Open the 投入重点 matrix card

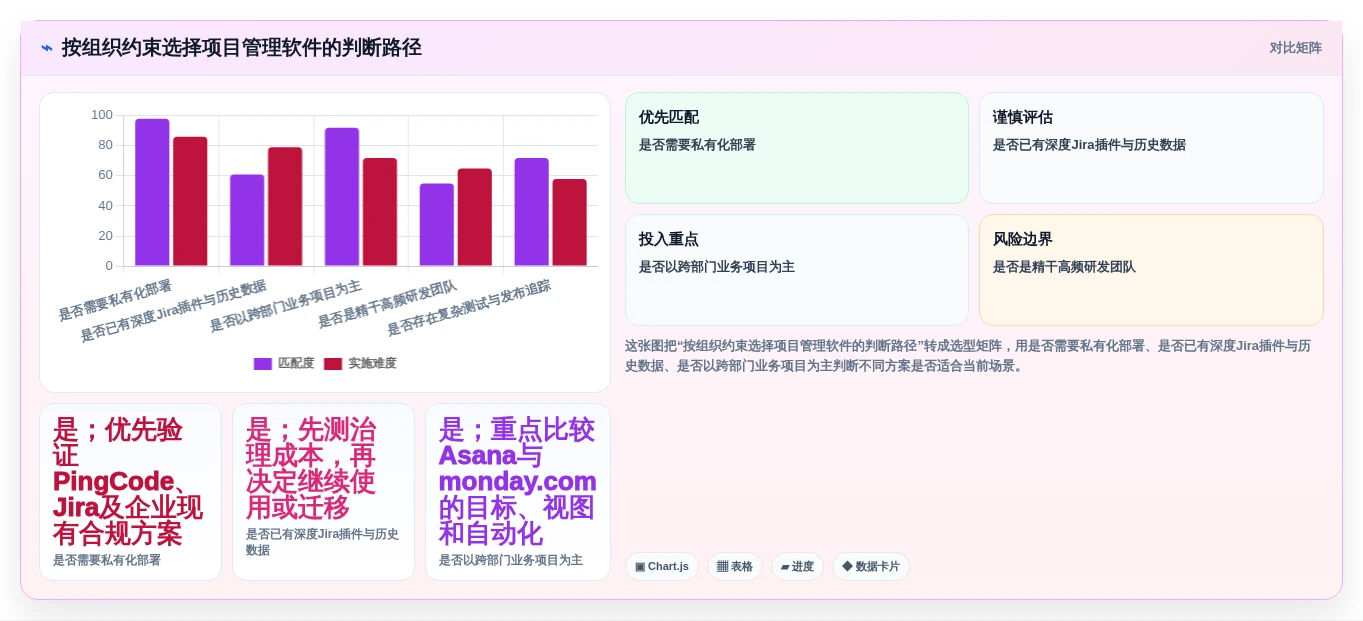pyautogui.click(x=797, y=270)
